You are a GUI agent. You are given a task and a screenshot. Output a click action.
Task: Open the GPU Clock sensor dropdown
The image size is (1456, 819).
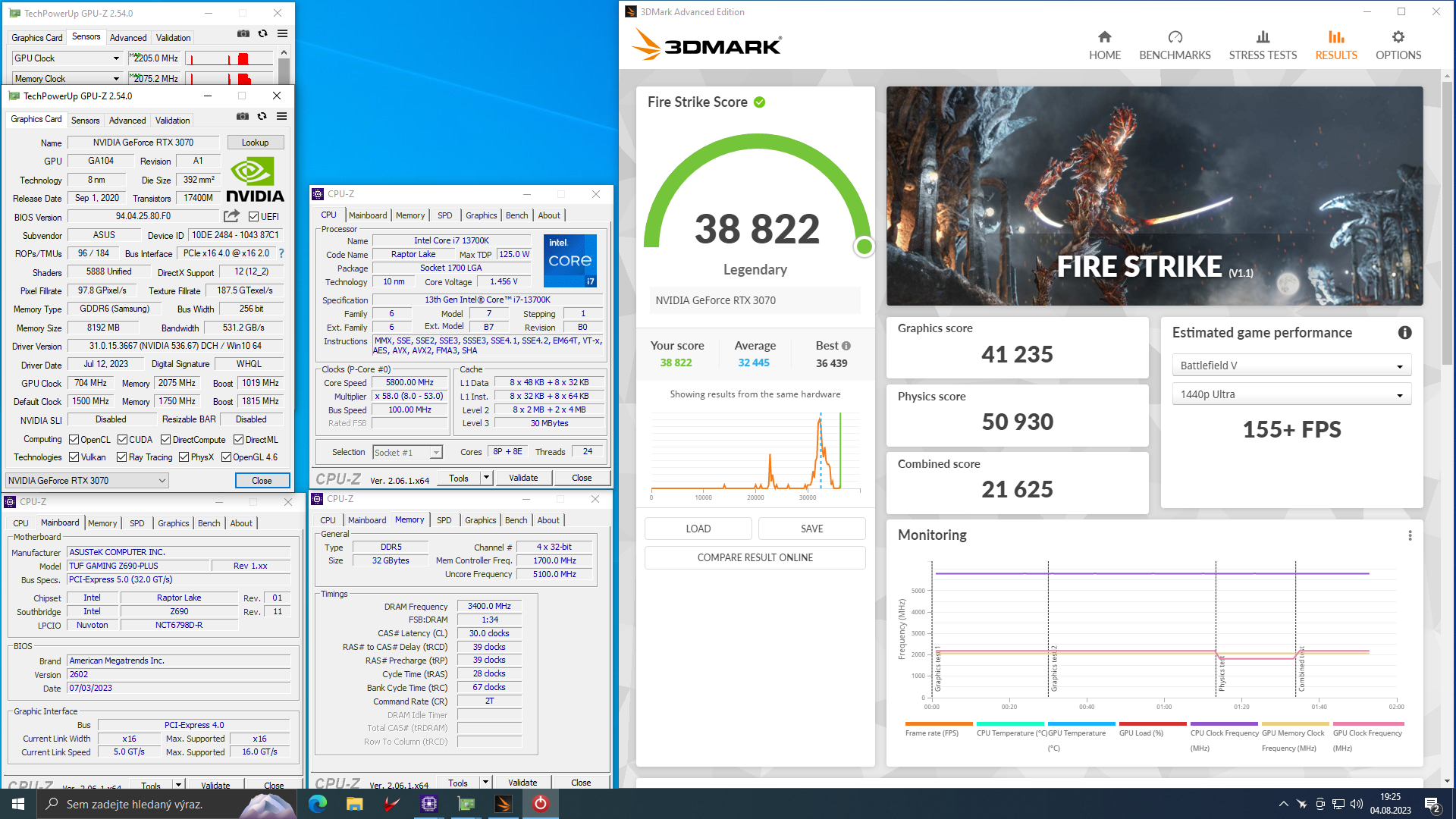pos(67,58)
